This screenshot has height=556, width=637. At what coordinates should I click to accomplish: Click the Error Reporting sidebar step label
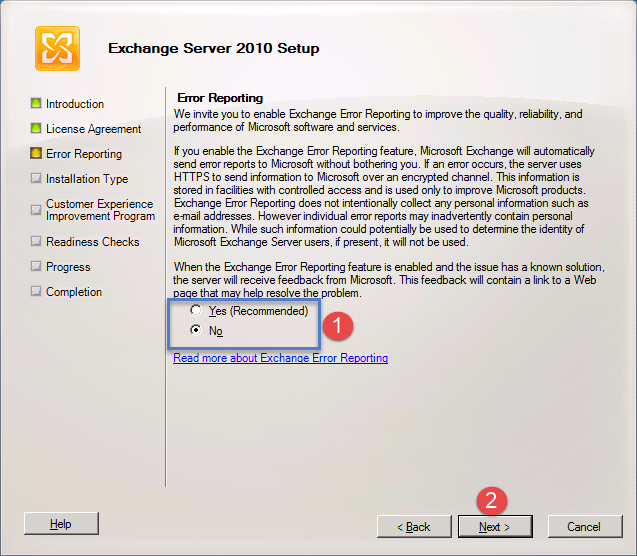click(x=84, y=154)
